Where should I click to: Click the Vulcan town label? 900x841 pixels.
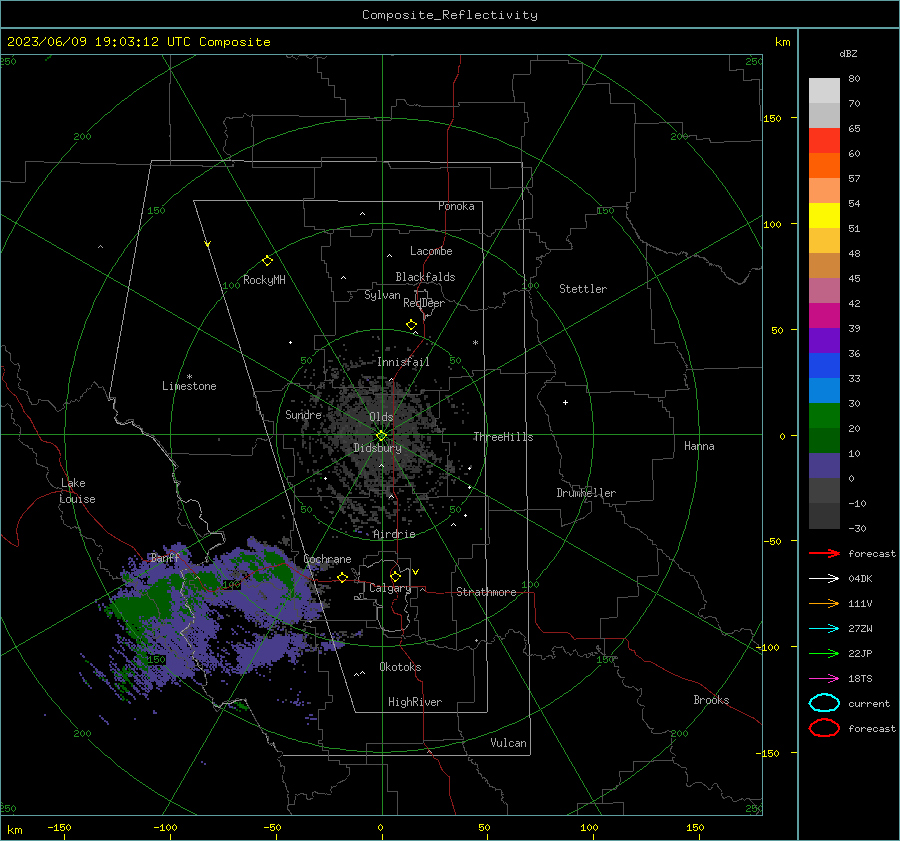click(508, 743)
